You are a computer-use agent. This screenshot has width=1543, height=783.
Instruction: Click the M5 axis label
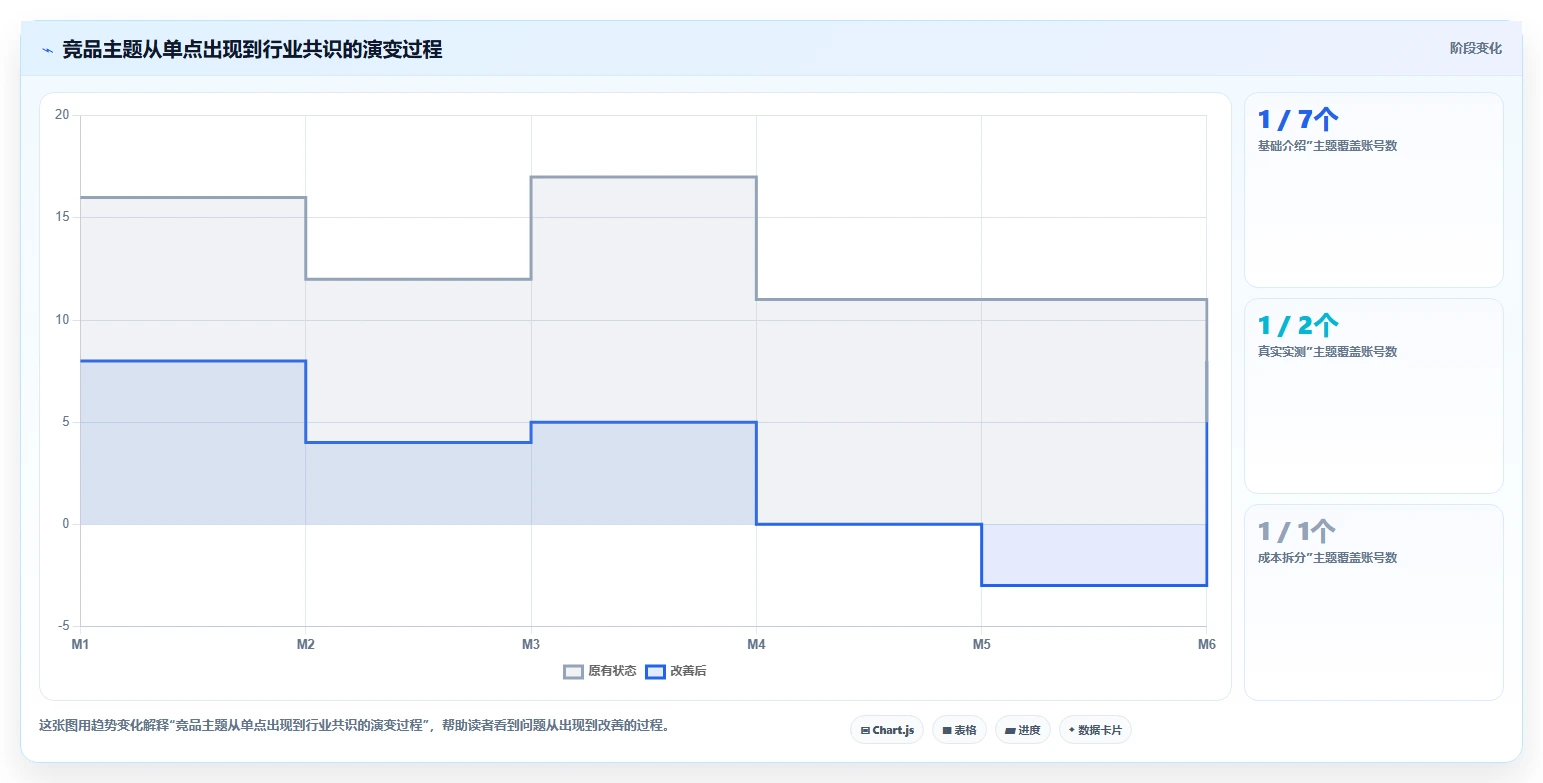[981, 644]
